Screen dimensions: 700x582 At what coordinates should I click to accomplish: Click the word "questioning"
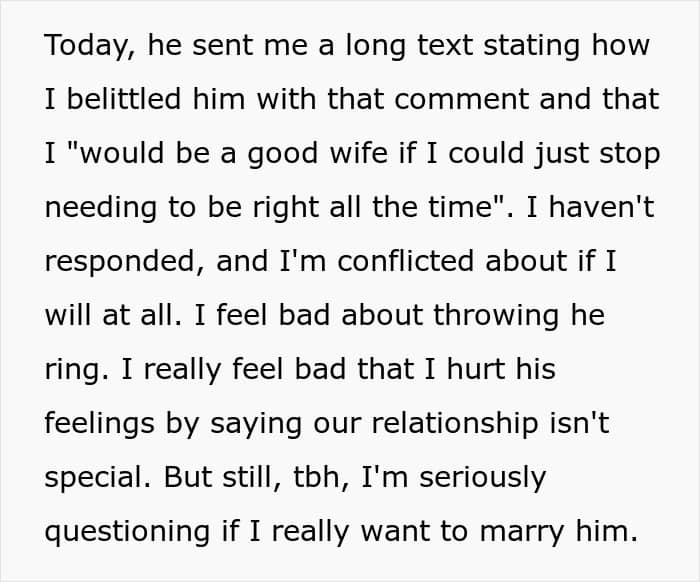(127, 532)
